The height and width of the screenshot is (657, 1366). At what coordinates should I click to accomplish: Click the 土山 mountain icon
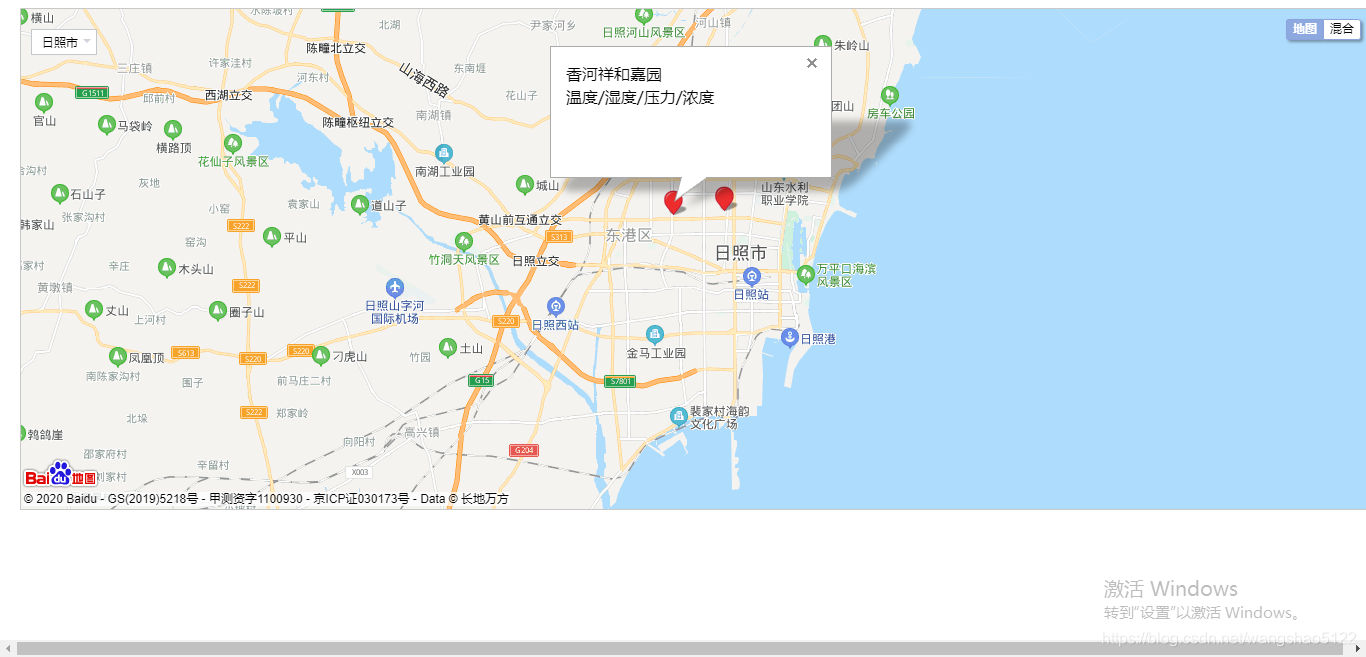[x=448, y=347]
